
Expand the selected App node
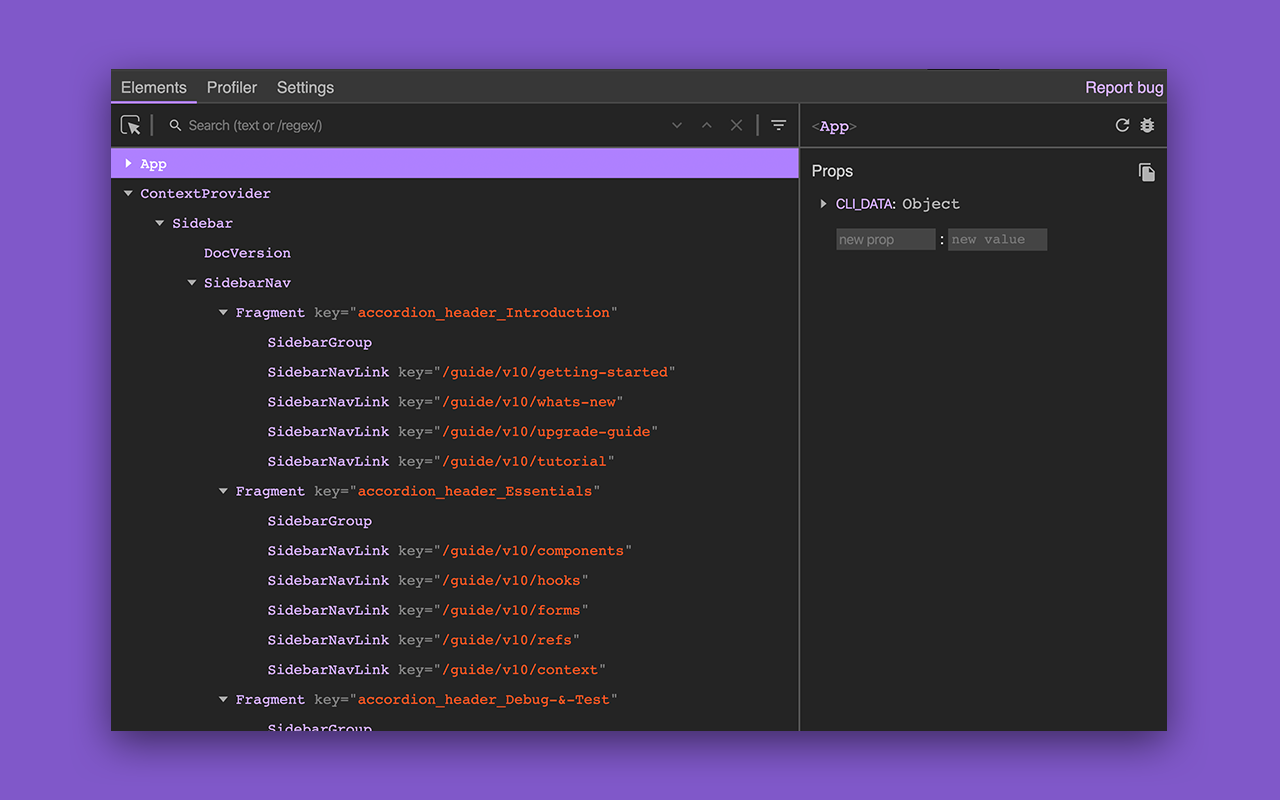[x=127, y=163]
